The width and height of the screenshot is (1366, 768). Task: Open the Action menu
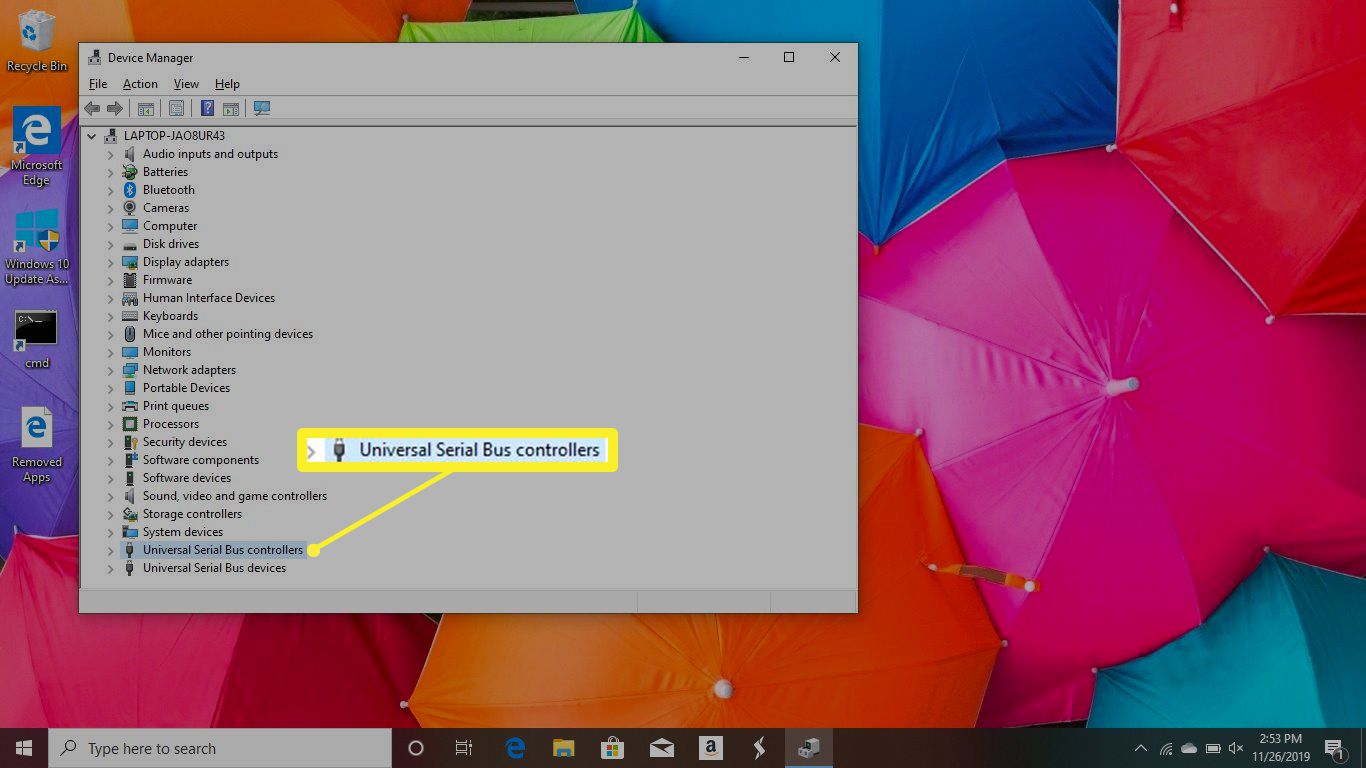140,84
